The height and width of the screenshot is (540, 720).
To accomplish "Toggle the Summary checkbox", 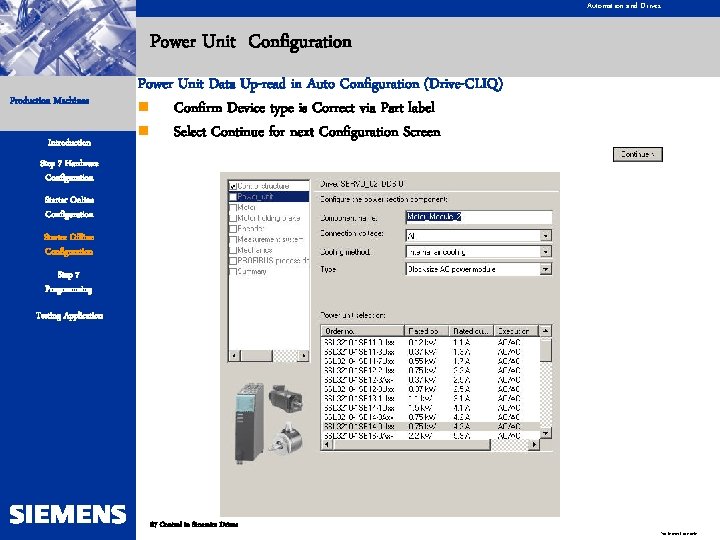I will click(x=233, y=271).
